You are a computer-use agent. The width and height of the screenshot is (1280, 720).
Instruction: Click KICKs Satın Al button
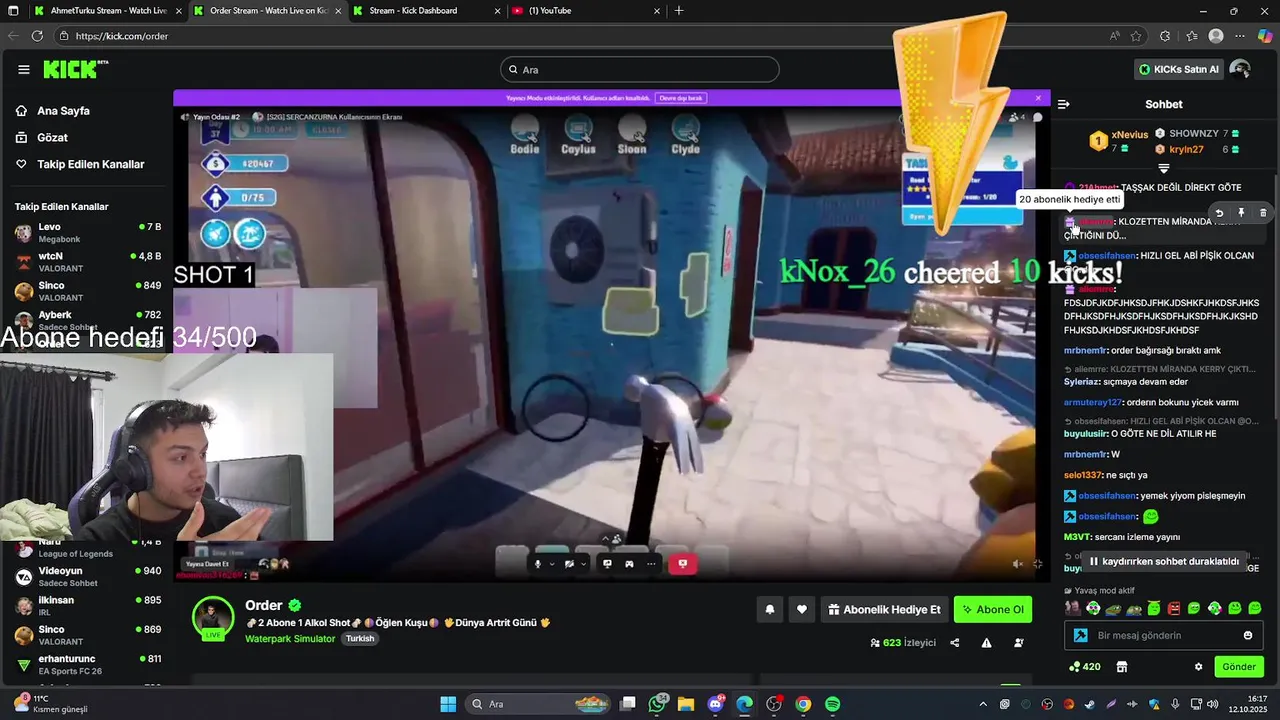[1179, 69]
